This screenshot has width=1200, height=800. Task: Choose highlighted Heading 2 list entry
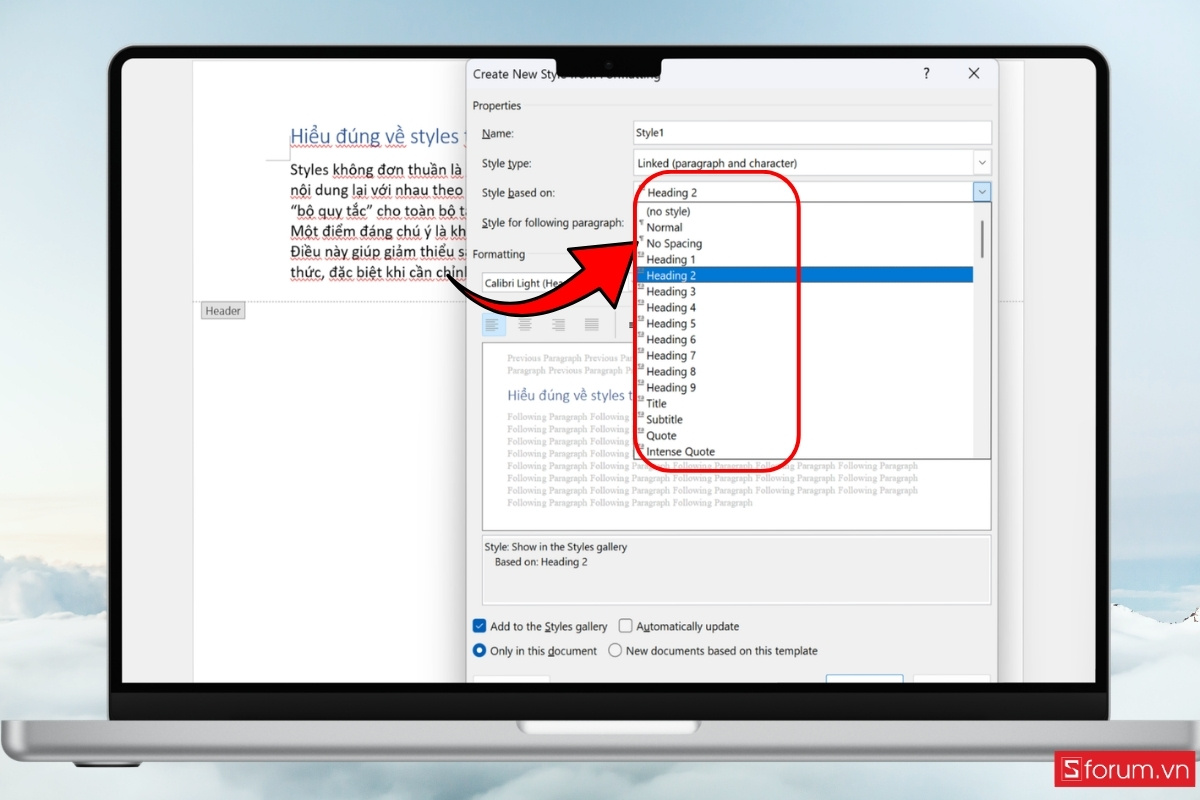pos(804,275)
